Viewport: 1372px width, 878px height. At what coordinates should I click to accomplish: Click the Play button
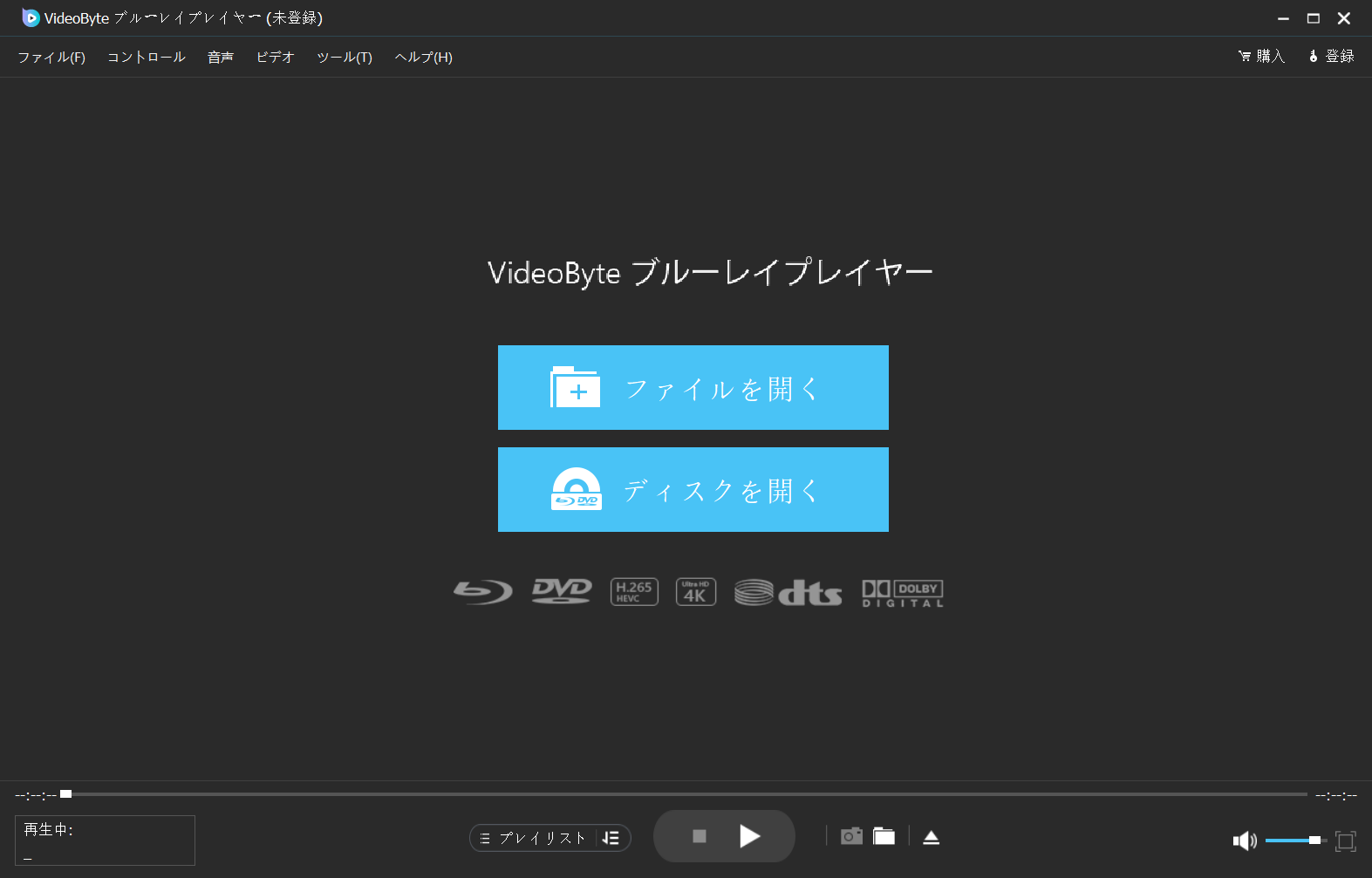point(749,837)
